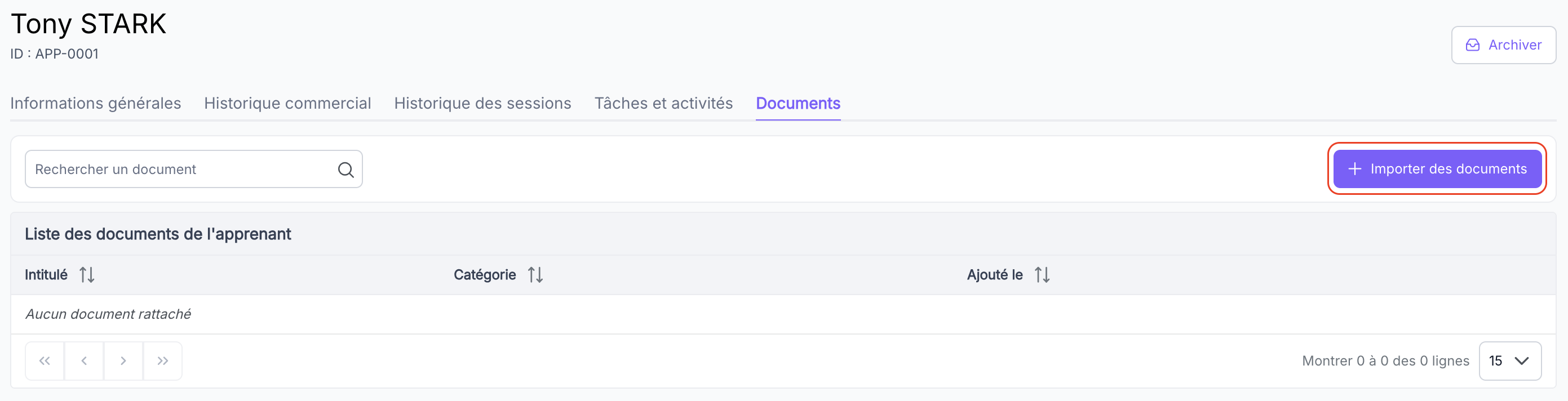The width and height of the screenshot is (1568, 401).
Task: Go to previous page chevron
Action: tap(84, 361)
